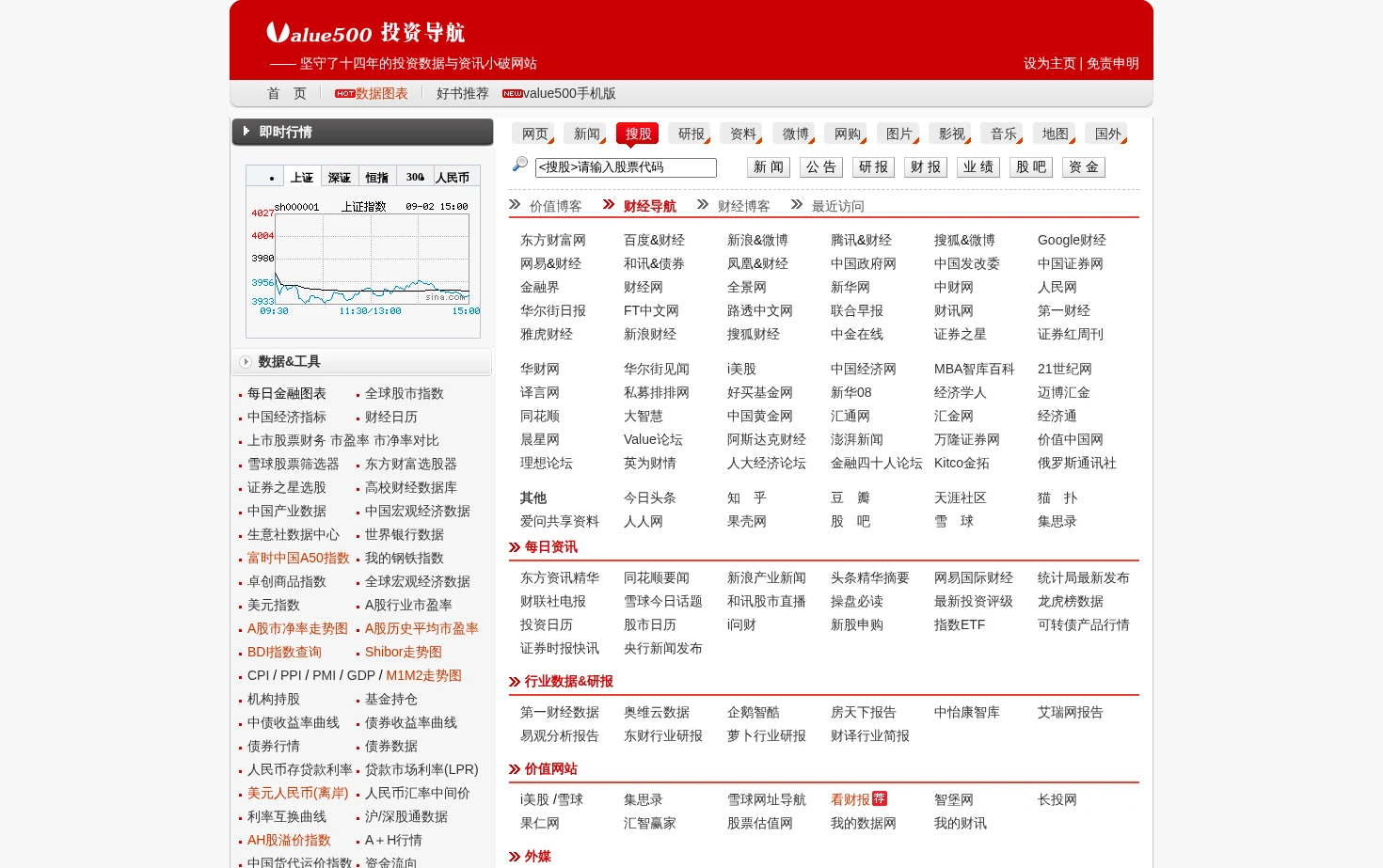Screen dimensions: 1383x868
Task: Click double chevron before 每日资讯
Action: coord(515,547)
